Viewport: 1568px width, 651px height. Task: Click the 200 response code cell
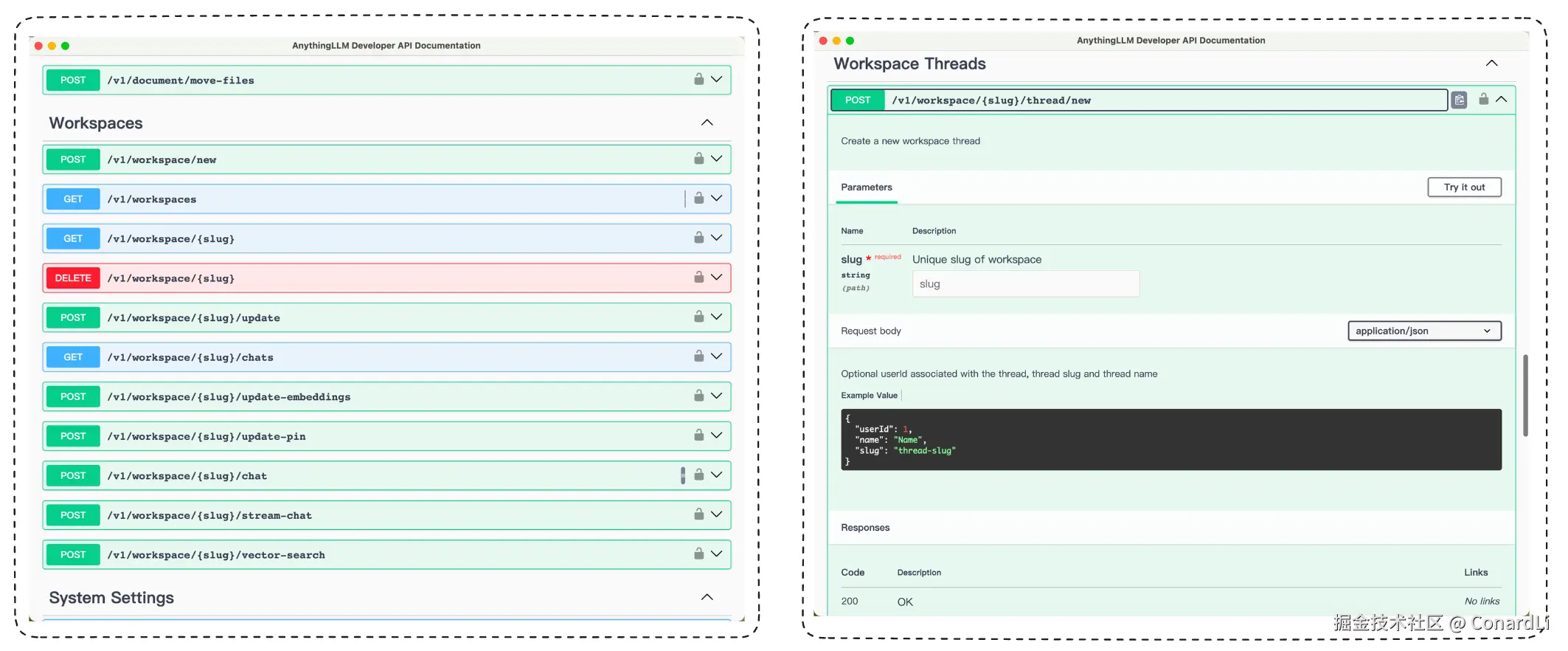(850, 602)
